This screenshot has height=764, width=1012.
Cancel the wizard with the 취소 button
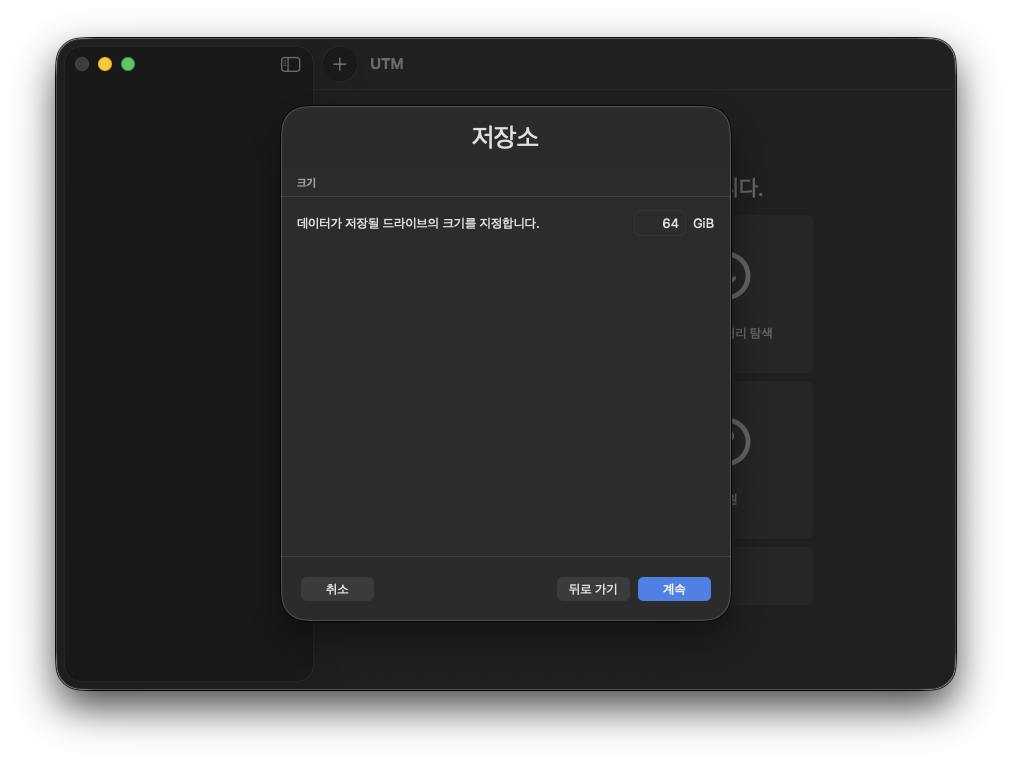pos(337,589)
